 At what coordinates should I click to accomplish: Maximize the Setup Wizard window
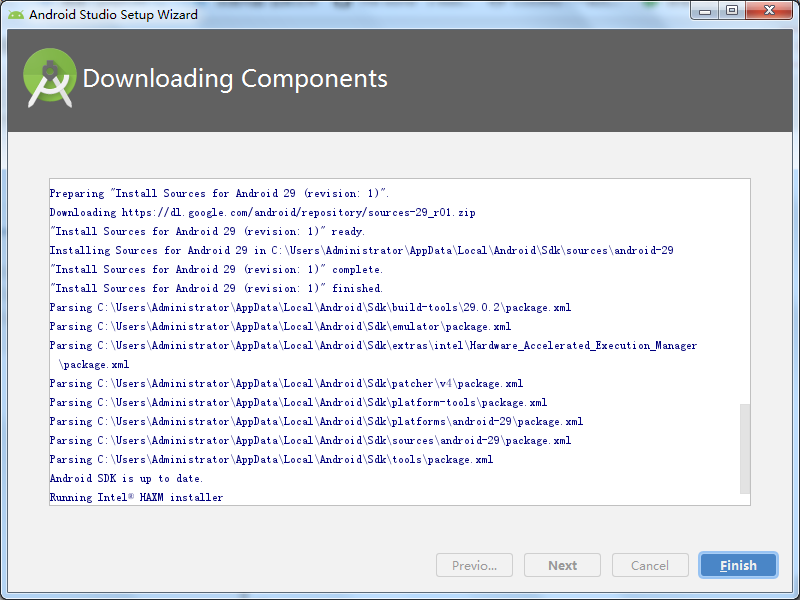[732, 11]
